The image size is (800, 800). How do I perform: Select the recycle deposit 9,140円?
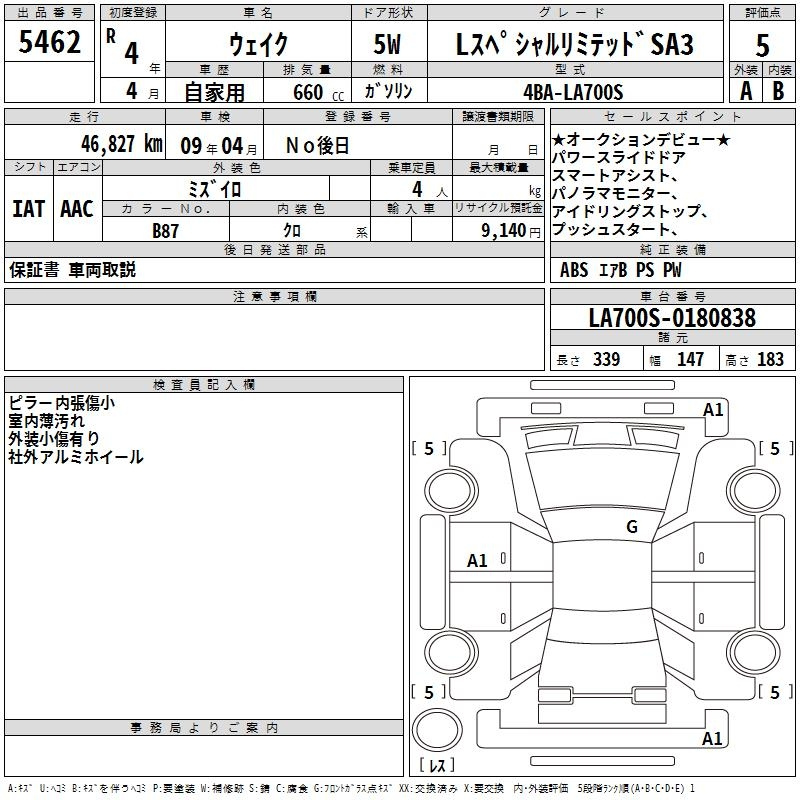tap(511, 231)
